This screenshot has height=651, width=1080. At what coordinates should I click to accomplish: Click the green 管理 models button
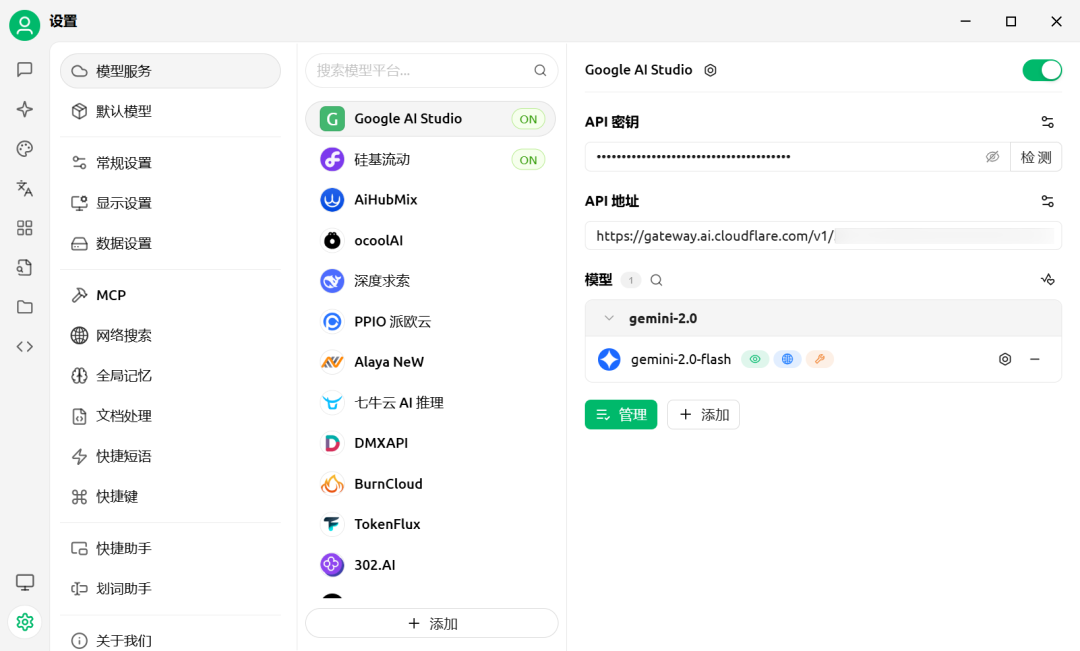[621, 415]
